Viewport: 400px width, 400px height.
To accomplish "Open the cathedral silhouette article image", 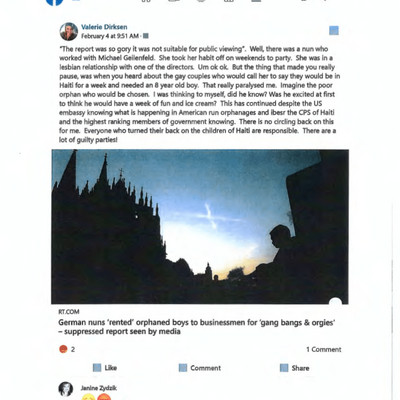I will click(x=200, y=227).
